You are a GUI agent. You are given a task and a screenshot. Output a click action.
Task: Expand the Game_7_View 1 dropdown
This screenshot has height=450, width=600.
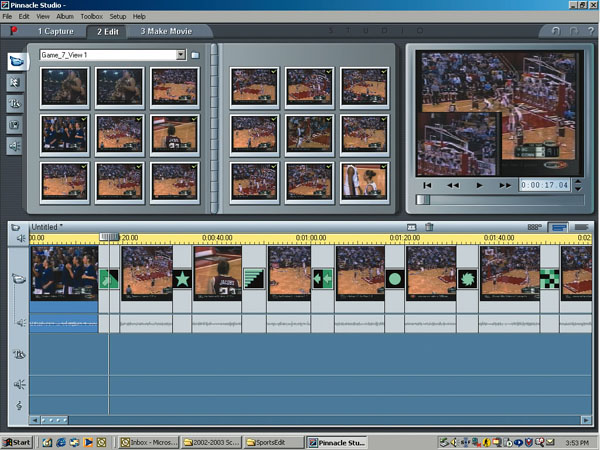click(181, 54)
